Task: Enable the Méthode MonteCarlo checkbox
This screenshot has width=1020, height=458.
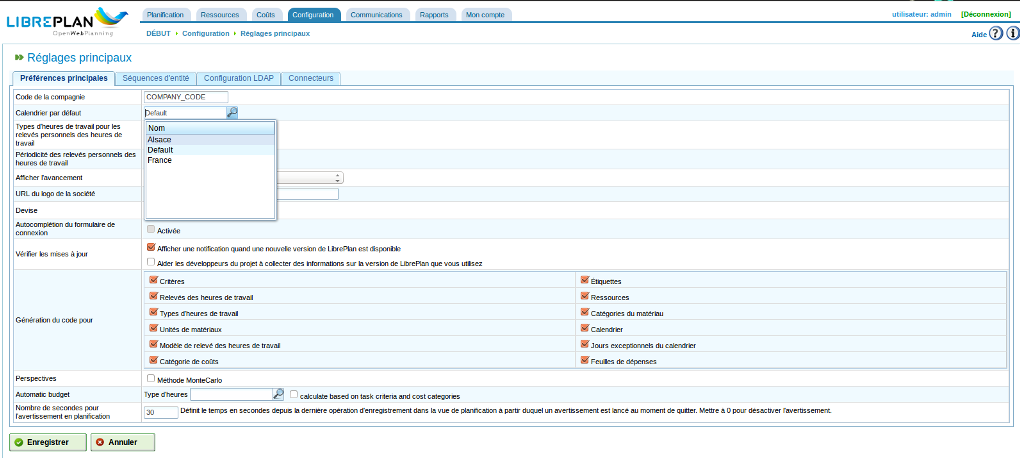Action: [151, 379]
